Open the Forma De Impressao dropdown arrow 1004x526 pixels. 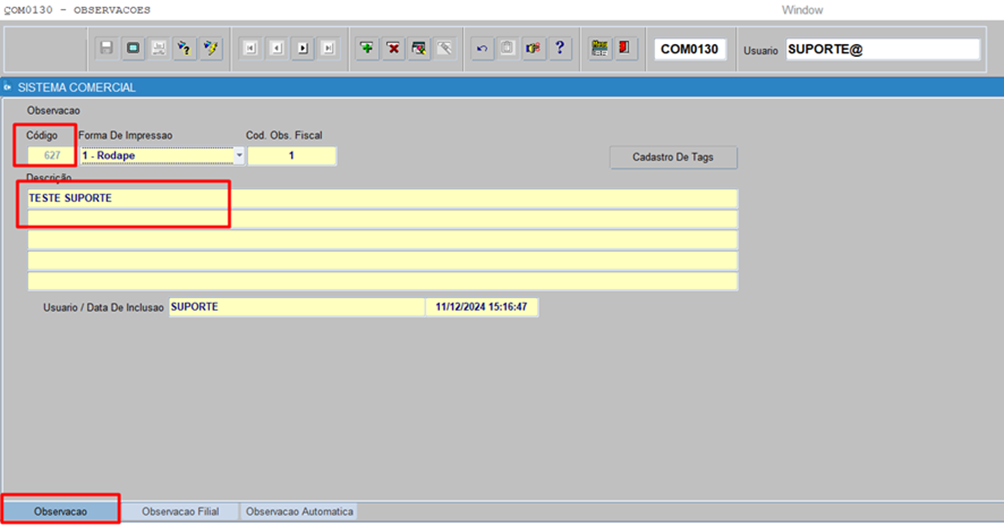[x=239, y=156]
